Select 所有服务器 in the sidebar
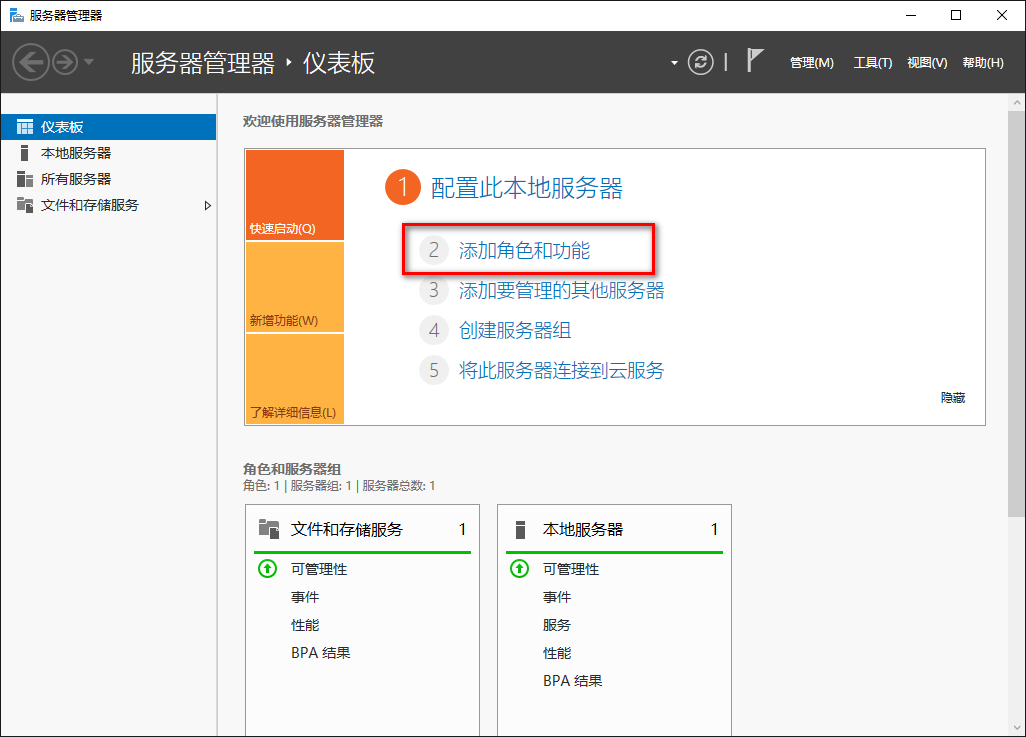The height and width of the screenshot is (737, 1026). (109, 179)
